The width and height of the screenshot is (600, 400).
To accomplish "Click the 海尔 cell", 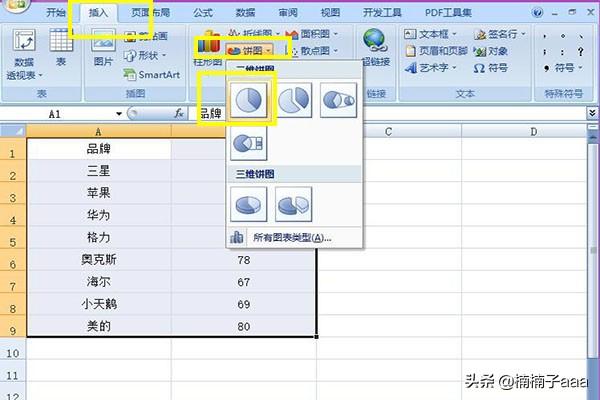I will (99, 282).
